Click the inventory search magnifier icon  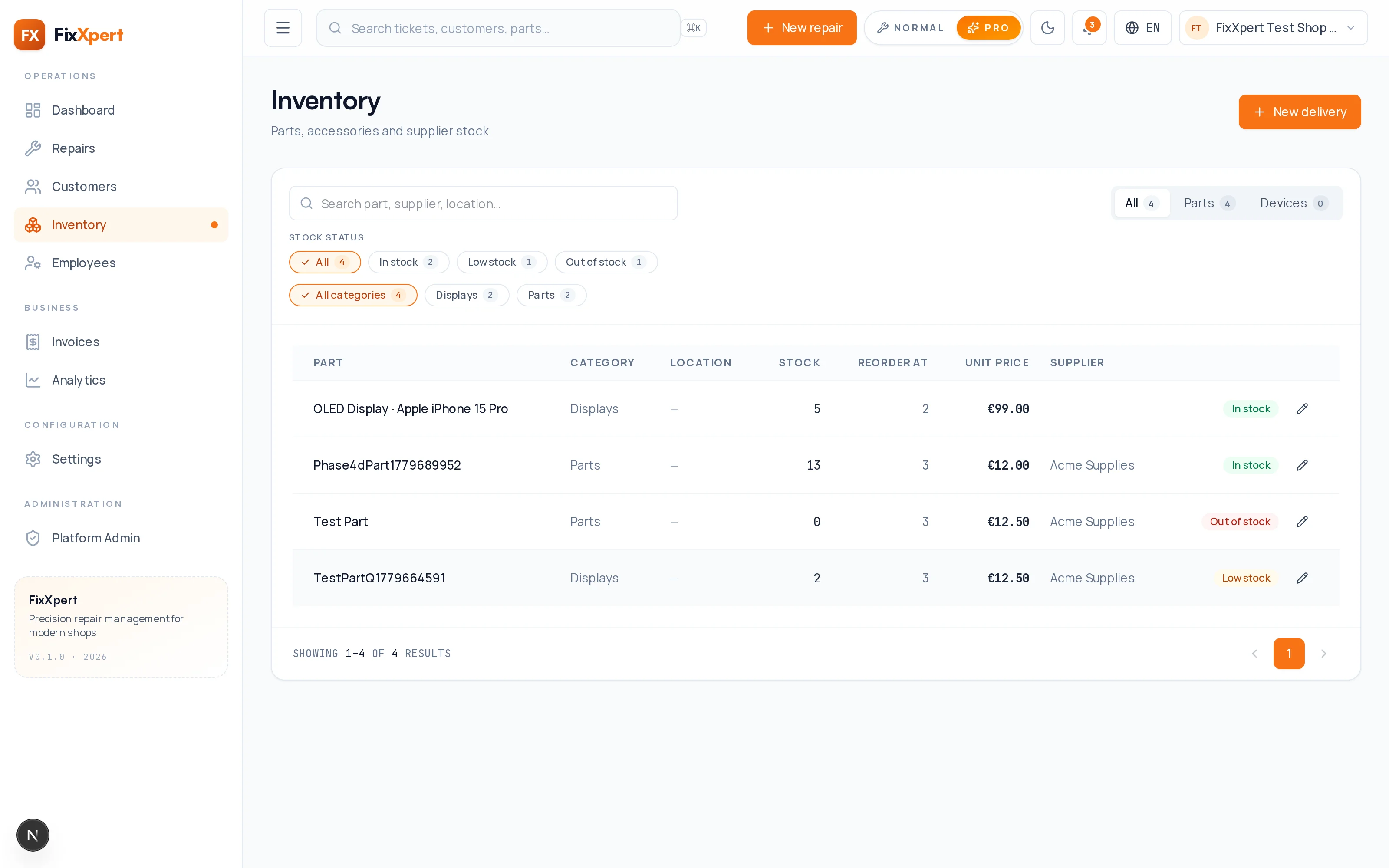point(306,203)
